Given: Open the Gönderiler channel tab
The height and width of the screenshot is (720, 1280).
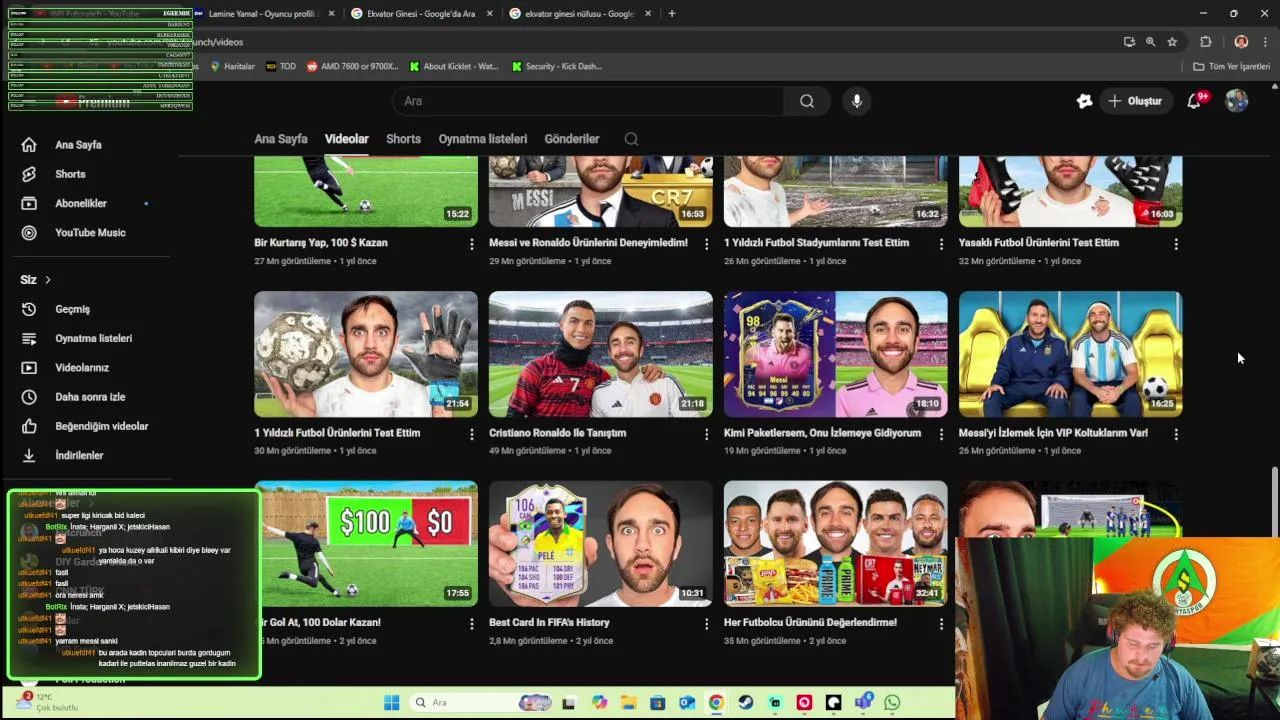Looking at the screenshot, I should 572,139.
